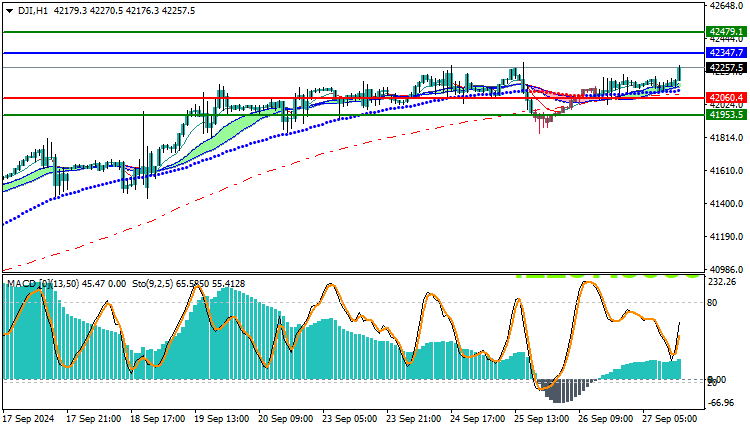Click the 80 stochastic level label
This screenshot has width=750, height=430.
712,303
